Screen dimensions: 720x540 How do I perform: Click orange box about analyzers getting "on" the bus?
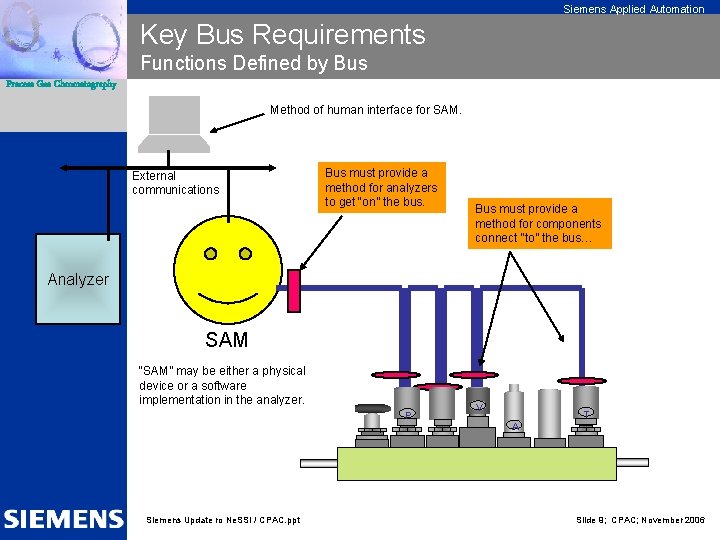[382, 187]
